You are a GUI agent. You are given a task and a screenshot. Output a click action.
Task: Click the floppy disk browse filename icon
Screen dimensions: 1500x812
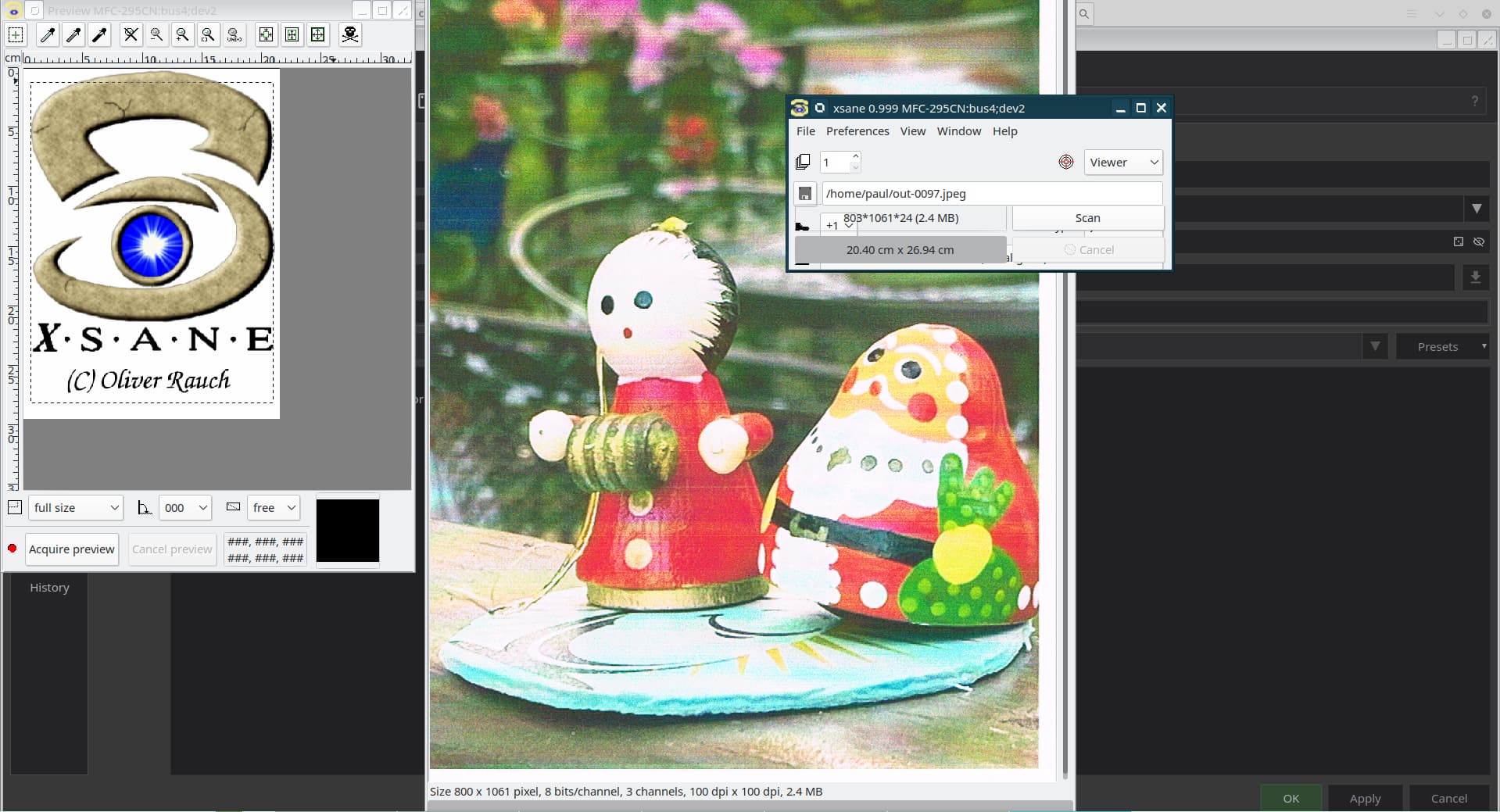point(805,194)
